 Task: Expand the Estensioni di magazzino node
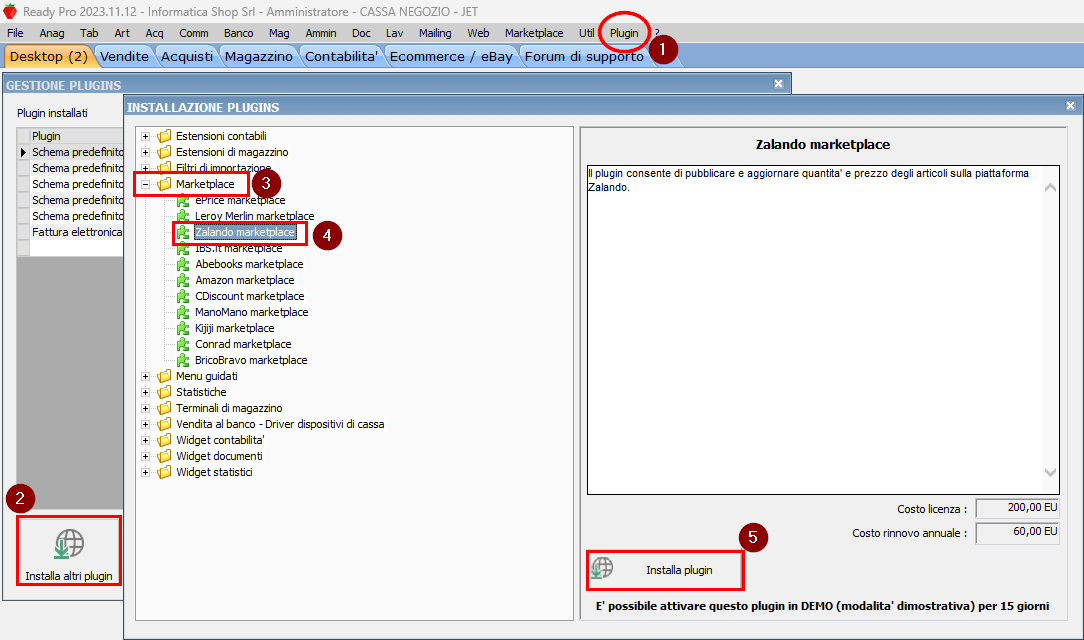(x=145, y=152)
